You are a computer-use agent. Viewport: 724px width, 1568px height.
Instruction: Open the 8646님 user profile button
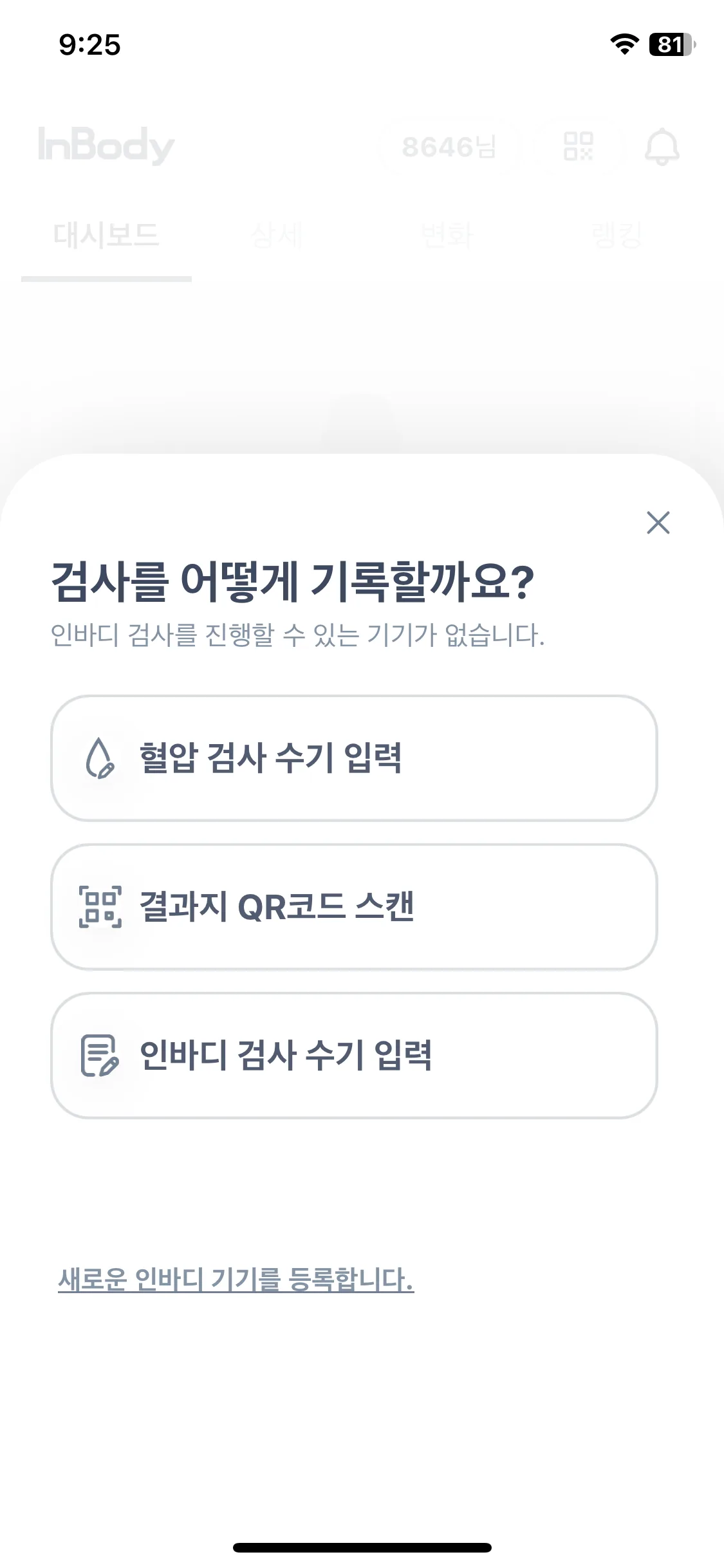449,147
